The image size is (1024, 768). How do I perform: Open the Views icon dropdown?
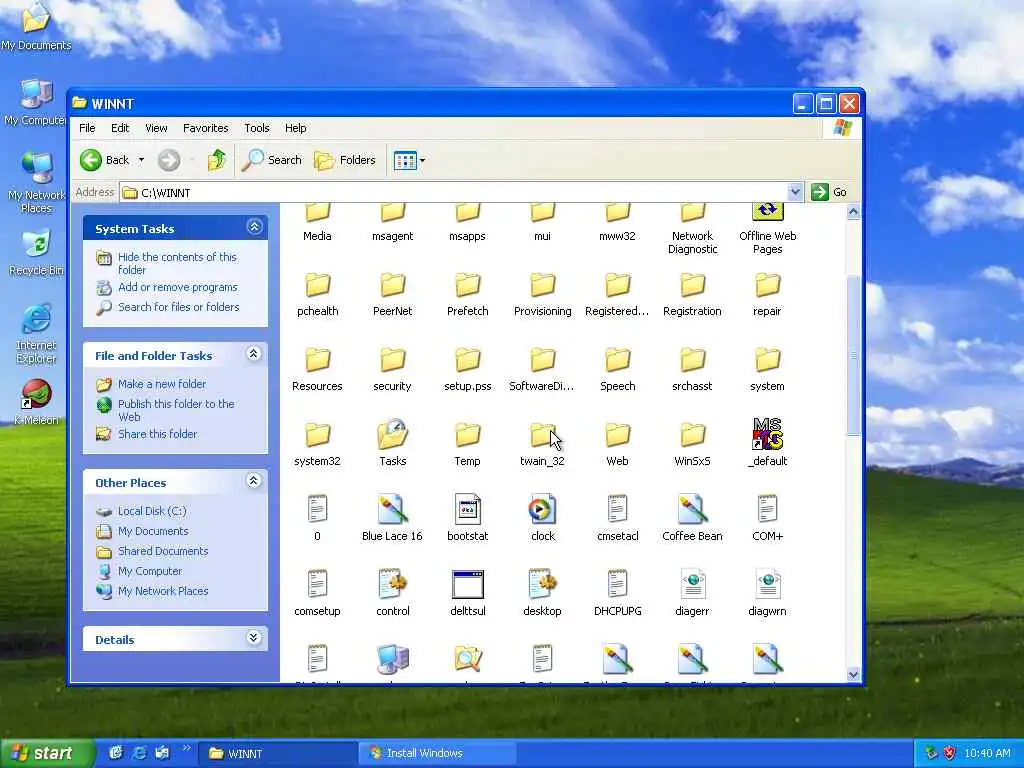pos(409,160)
